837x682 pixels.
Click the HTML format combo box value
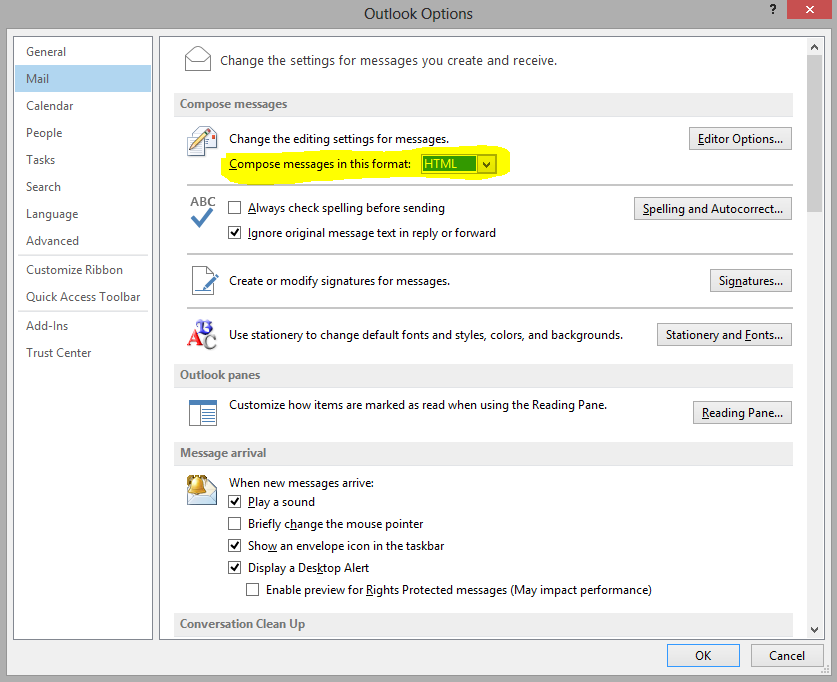(449, 164)
